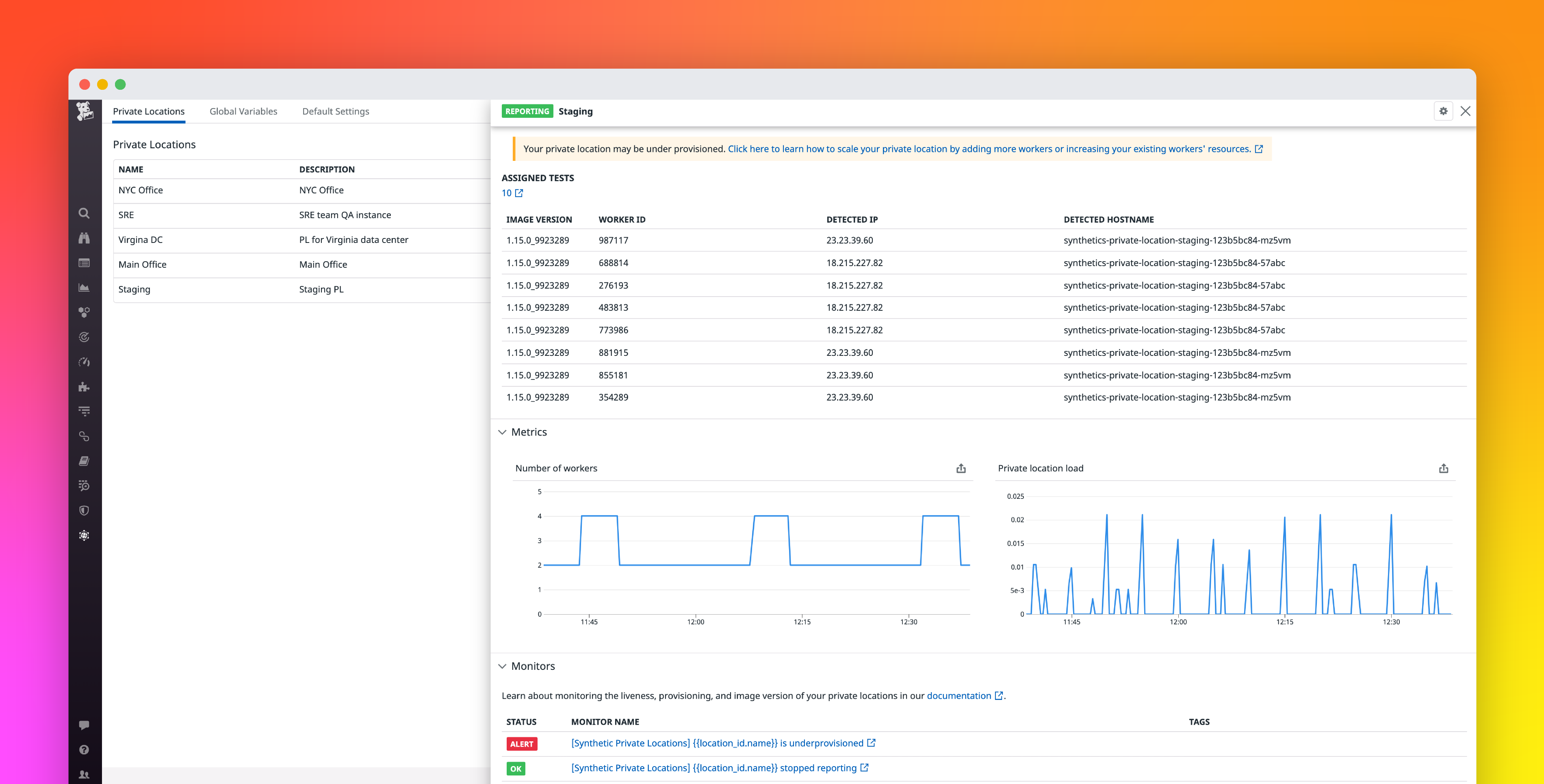Image resolution: width=1544 pixels, height=784 pixels.
Task: Click the settings gear on the Staging panel
Action: point(1443,111)
